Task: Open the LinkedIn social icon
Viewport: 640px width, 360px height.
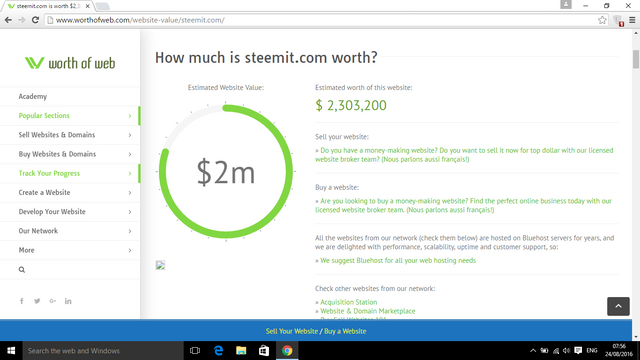Action: pos(68,301)
